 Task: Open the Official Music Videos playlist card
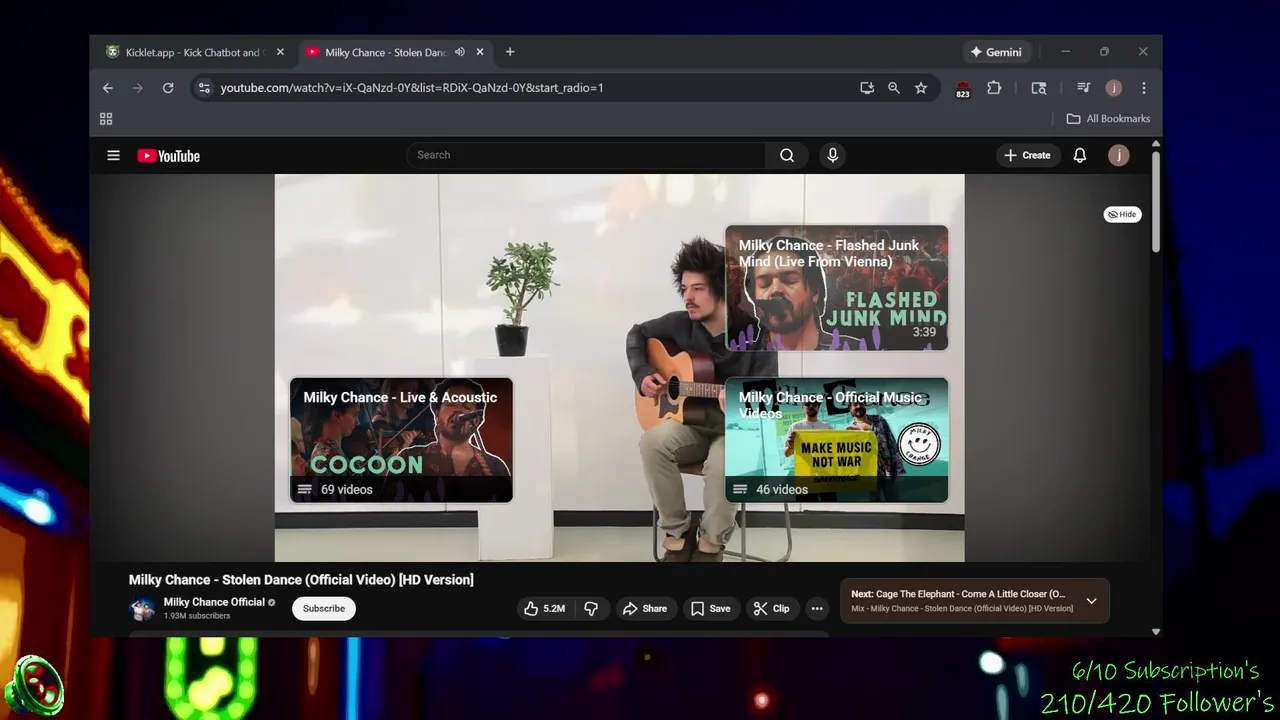click(836, 440)
